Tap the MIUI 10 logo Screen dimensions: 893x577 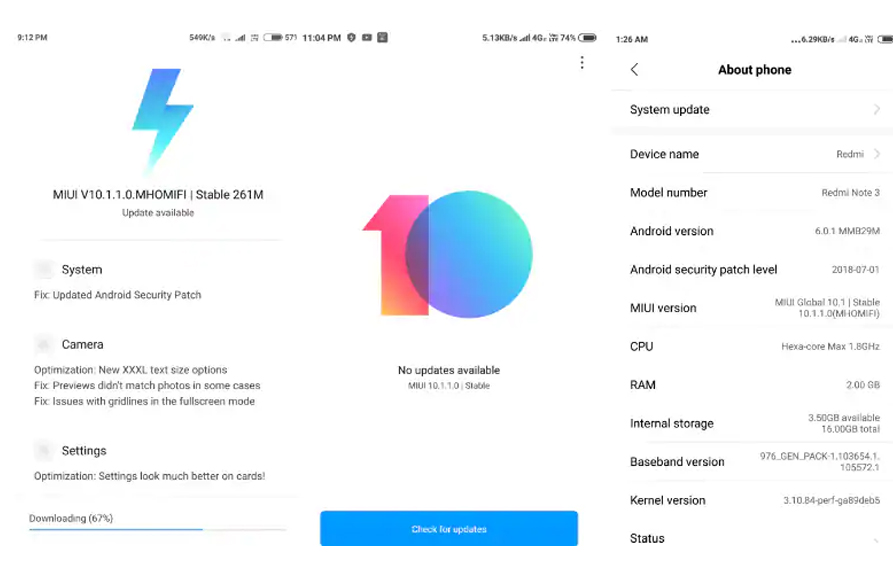point(448,255)
